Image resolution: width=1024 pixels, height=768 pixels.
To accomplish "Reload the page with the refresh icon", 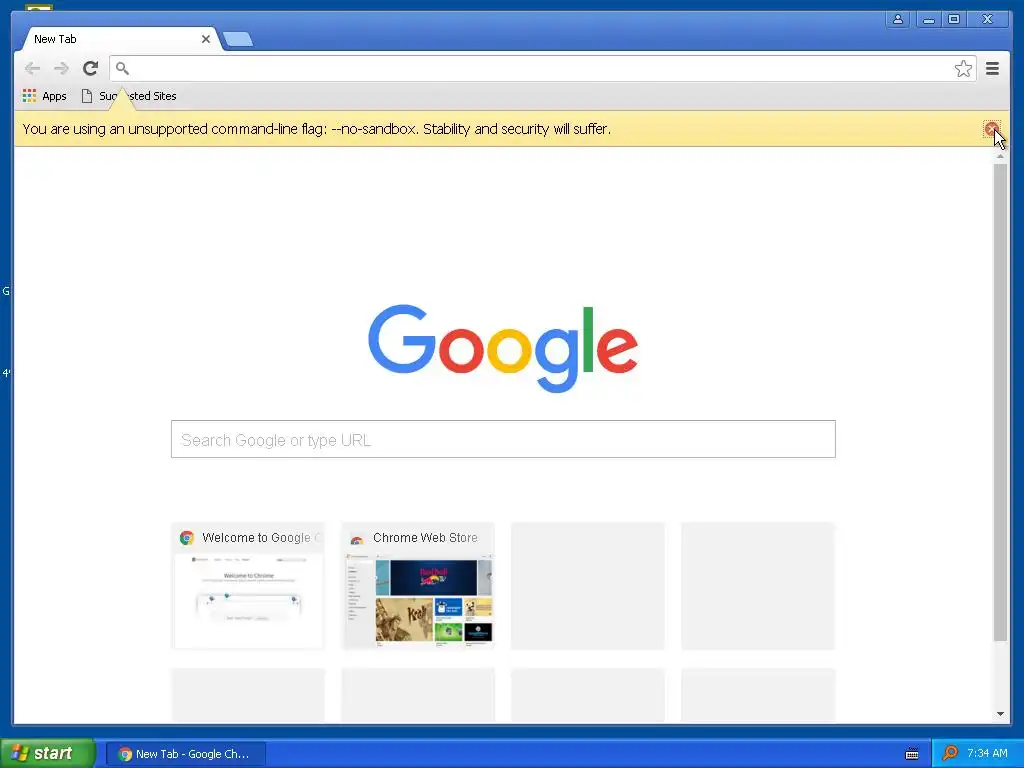I will coord(90,68).
